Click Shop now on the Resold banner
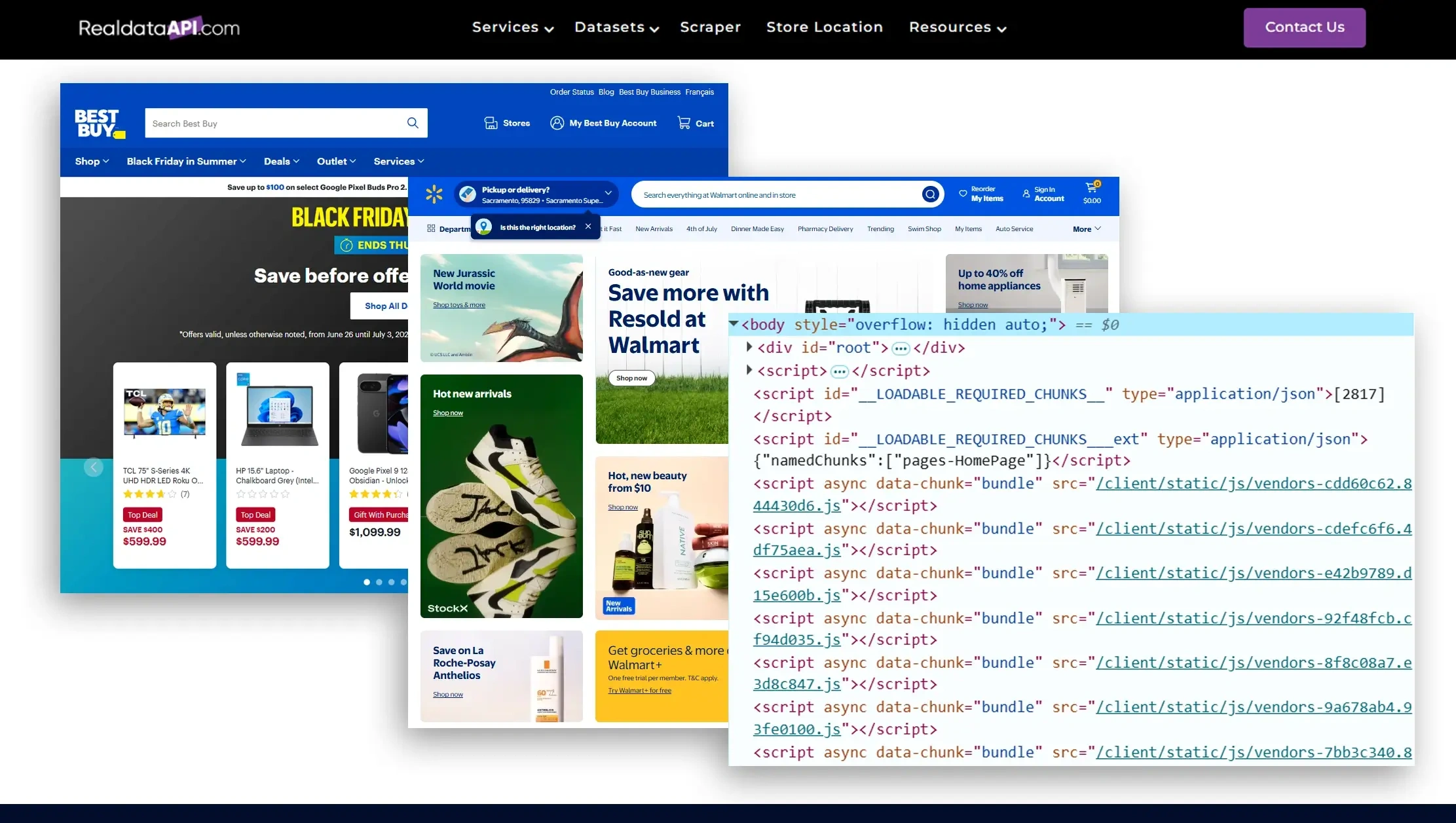This screenshot has height=823, width=1456. (631, 378)
